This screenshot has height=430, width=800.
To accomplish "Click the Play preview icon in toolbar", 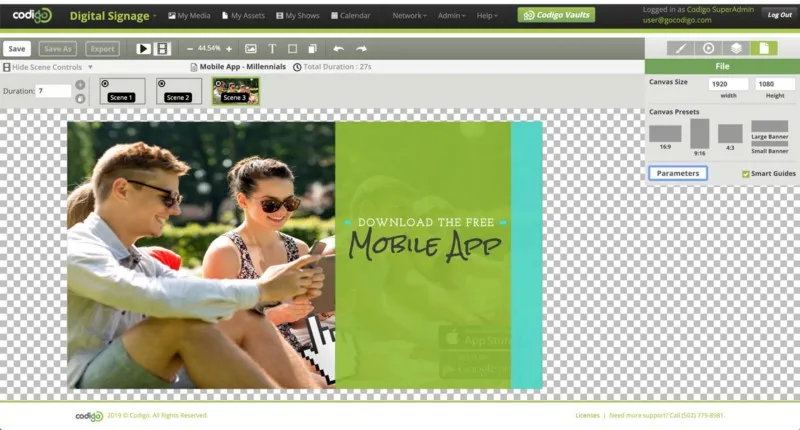I will [x=143, y=48].
